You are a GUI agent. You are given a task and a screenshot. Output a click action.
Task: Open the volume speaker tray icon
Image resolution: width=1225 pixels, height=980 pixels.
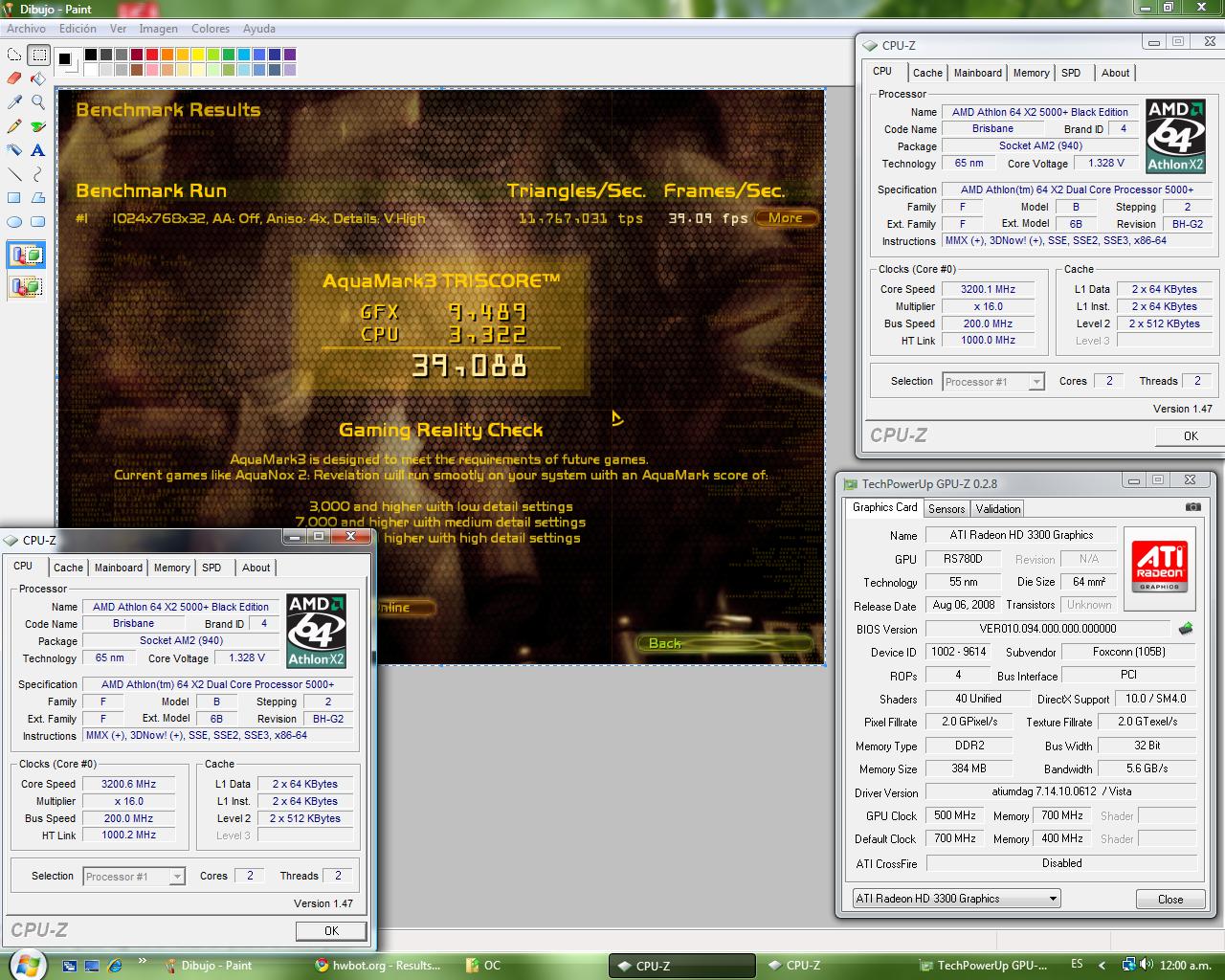(x=1147, y=965)
